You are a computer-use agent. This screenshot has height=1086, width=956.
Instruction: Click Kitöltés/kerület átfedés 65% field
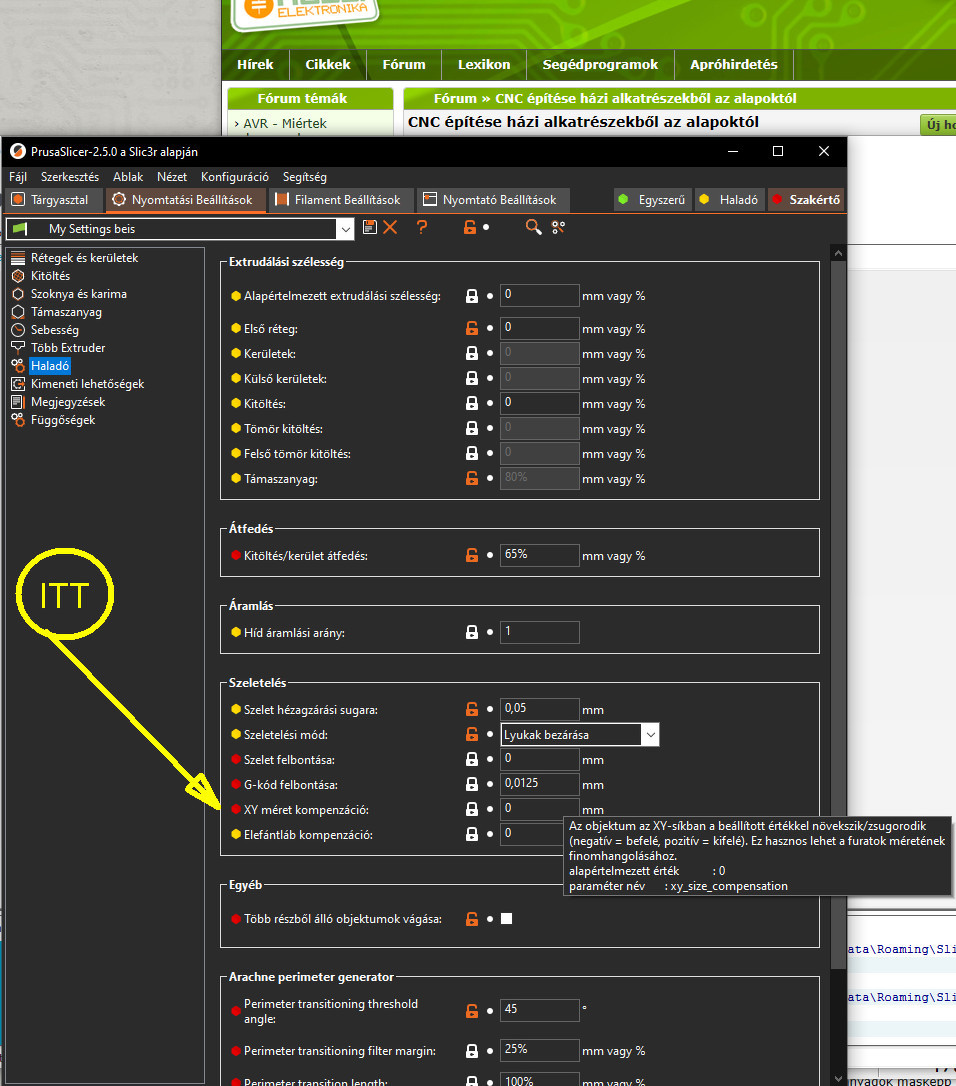[540, 555]
